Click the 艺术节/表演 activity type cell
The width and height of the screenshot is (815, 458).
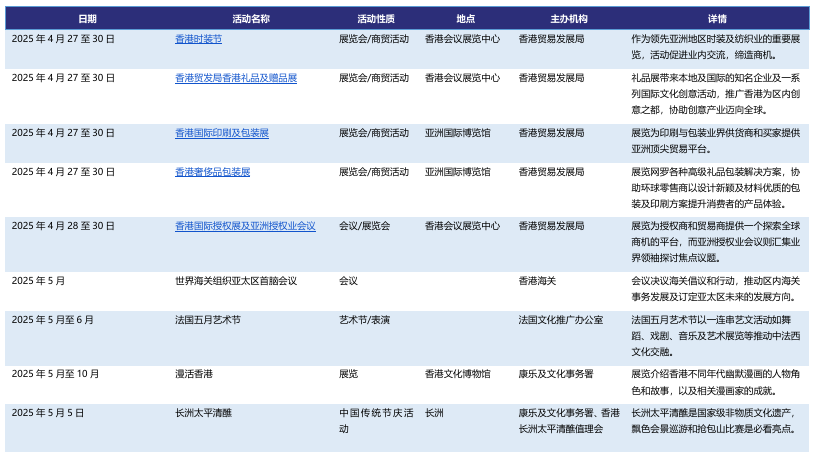click(364, 320)
